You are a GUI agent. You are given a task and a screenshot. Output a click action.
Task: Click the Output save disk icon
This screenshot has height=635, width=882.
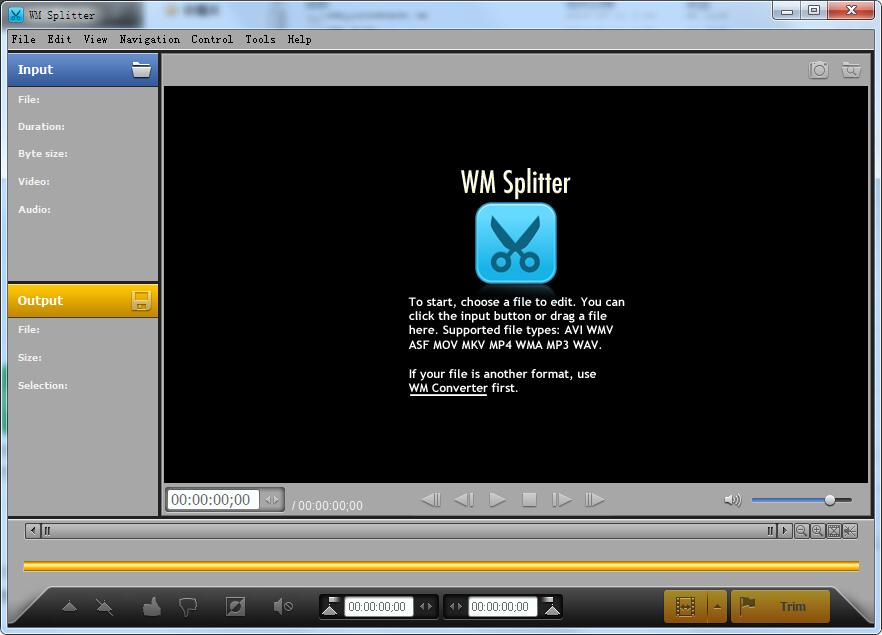(x=141, y=301)
